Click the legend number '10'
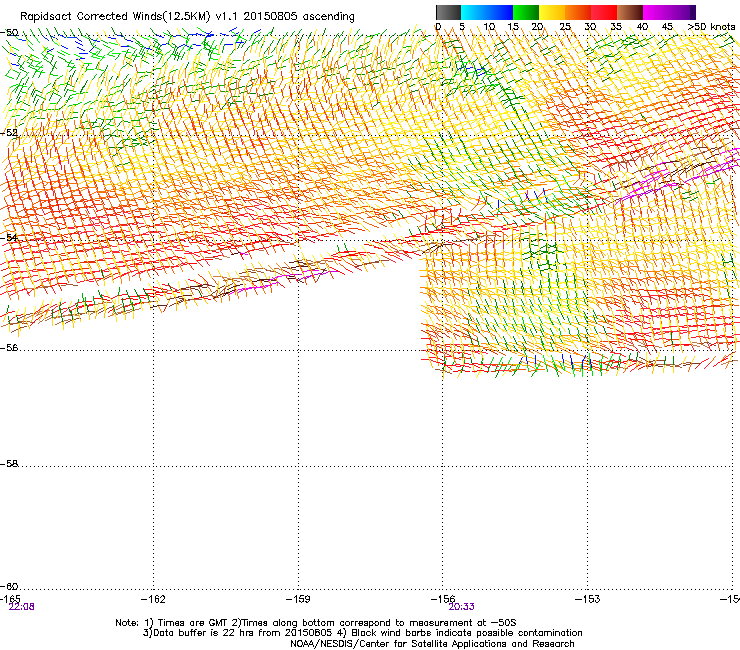The width and height of the screenshot is (740, 650). [x=489, y=27]
